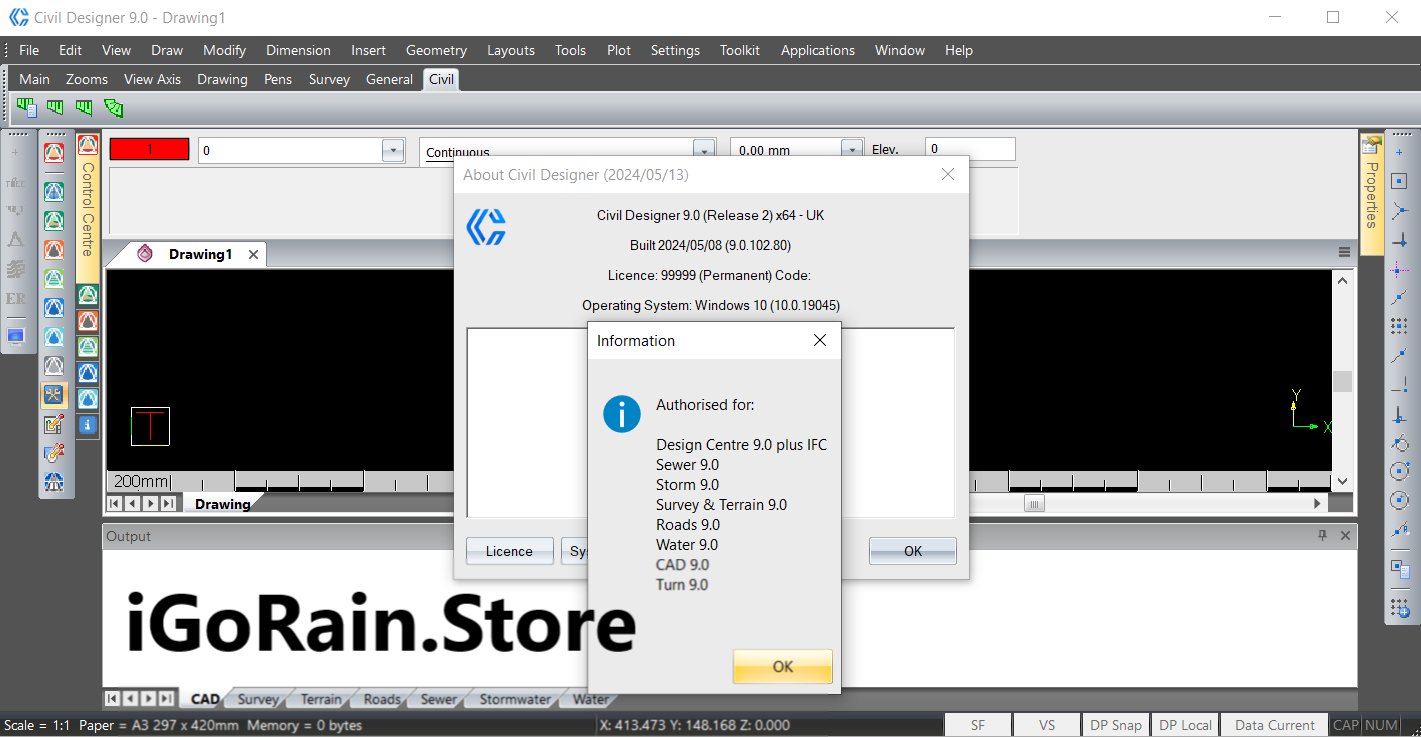This screenshot has width=1421, height=737.
Task: Click the red pen colour swatch
Action: point(149,149)
